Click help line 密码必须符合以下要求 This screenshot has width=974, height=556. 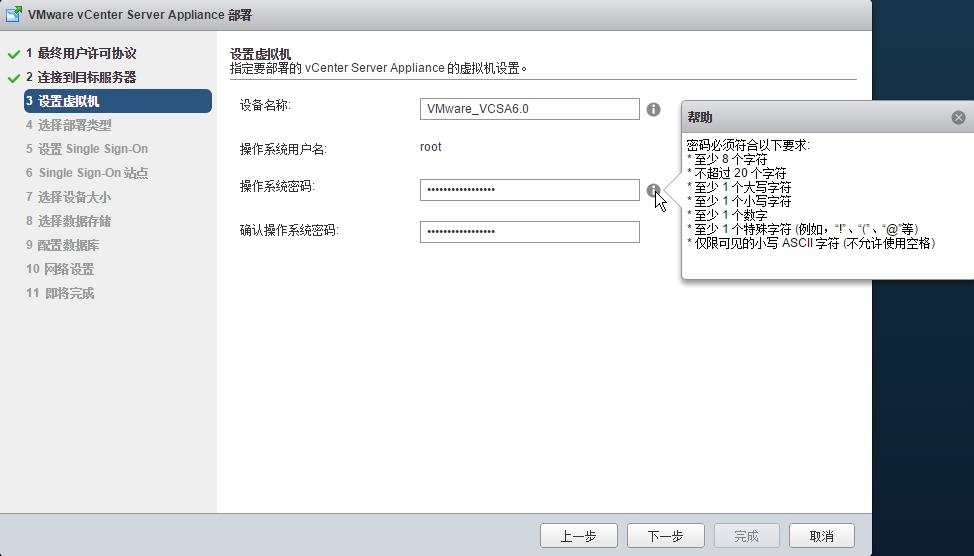coord(749,145)
